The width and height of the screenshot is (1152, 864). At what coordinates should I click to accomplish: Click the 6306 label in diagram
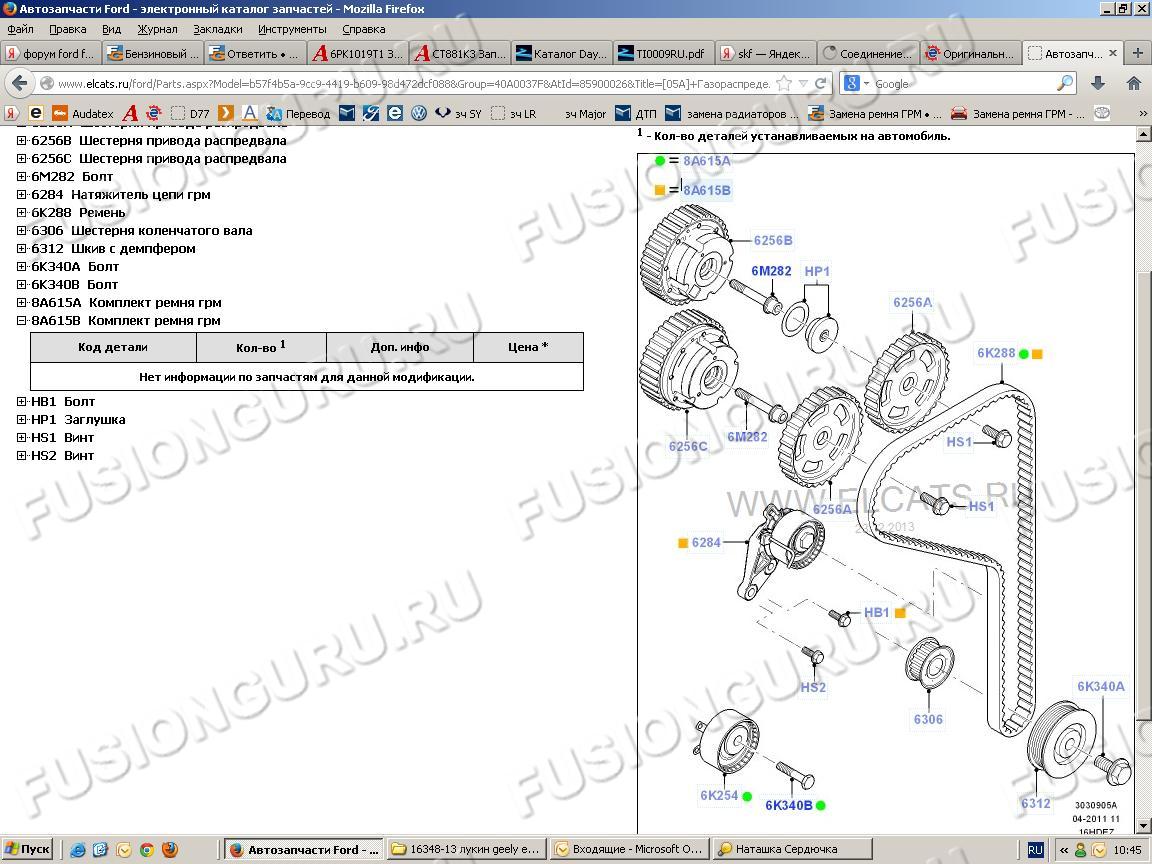pos(928,719)
